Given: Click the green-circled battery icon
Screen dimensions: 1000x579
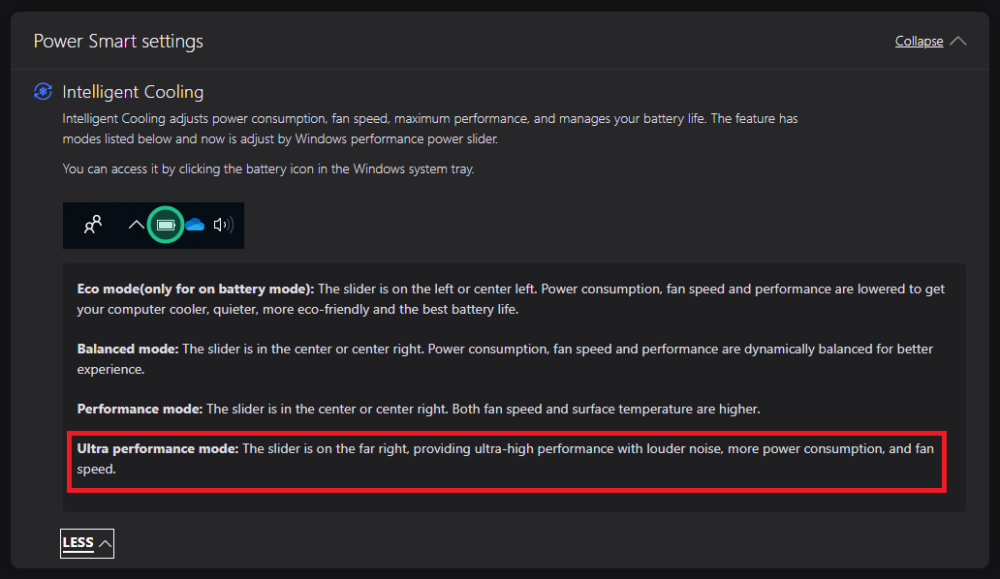Looking at the screenshot, I should pyautogui.click(x=166, y=226).
